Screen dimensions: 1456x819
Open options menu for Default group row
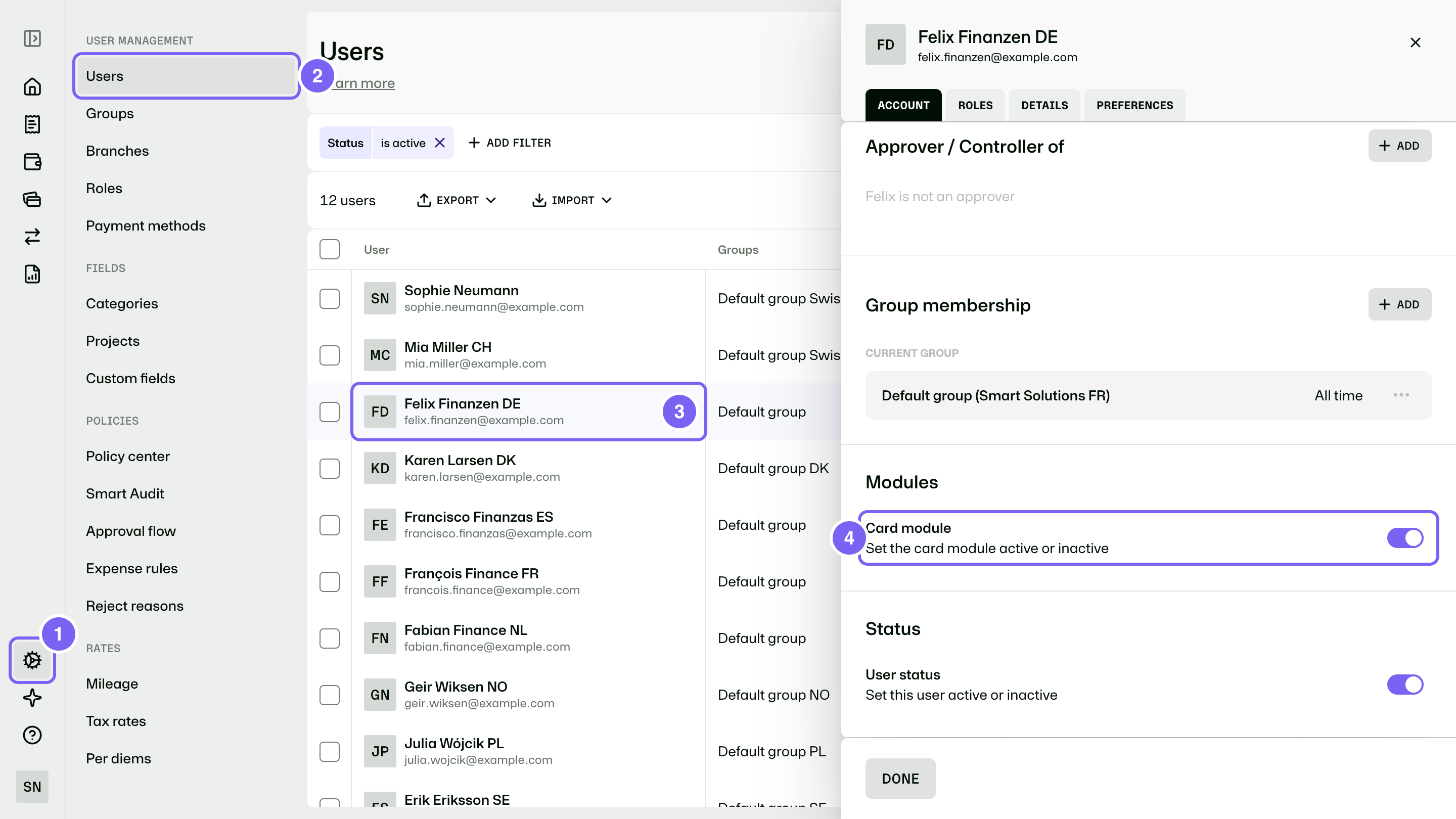1401,395
